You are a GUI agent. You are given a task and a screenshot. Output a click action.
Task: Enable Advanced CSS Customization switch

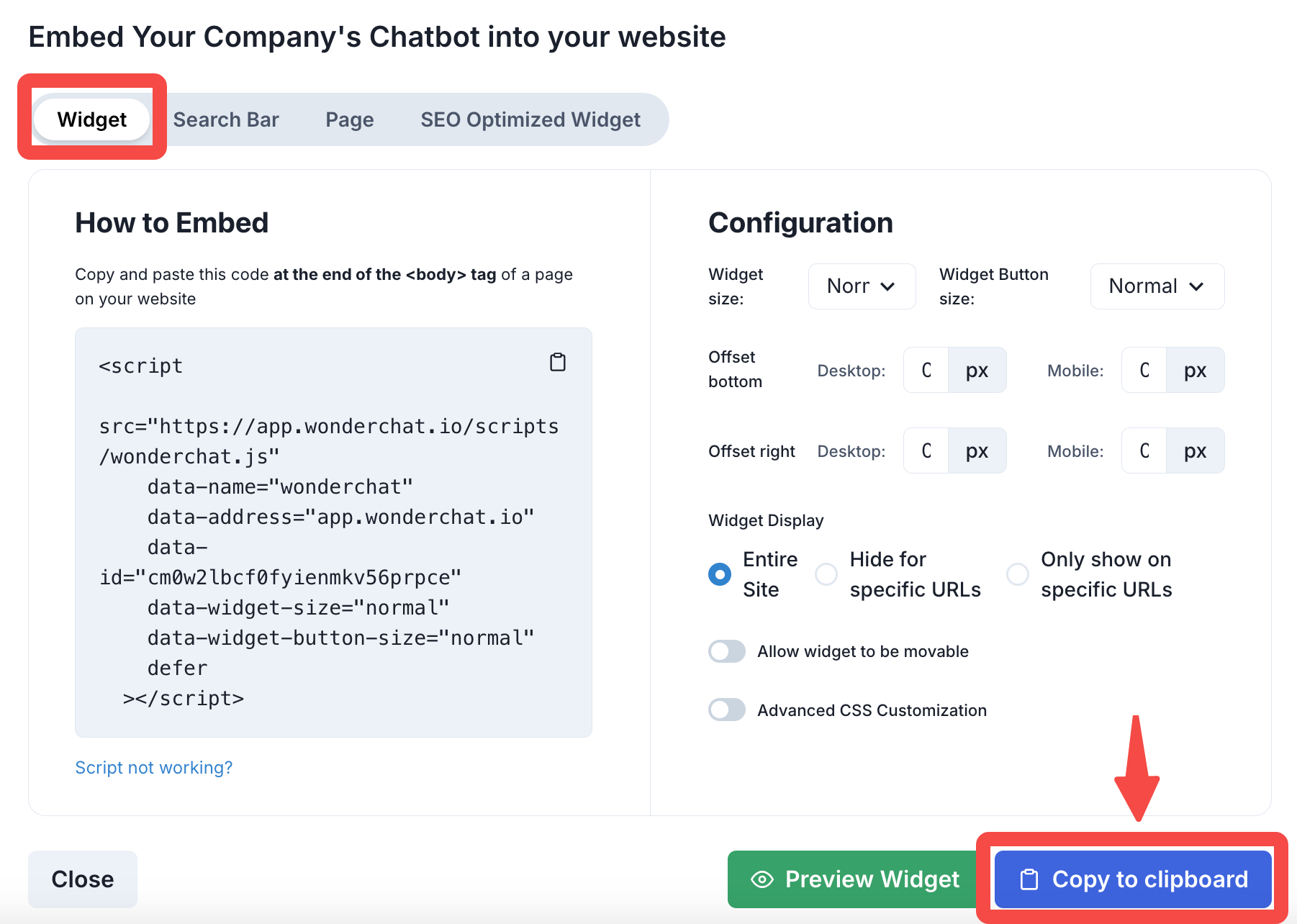click(727, 710)
